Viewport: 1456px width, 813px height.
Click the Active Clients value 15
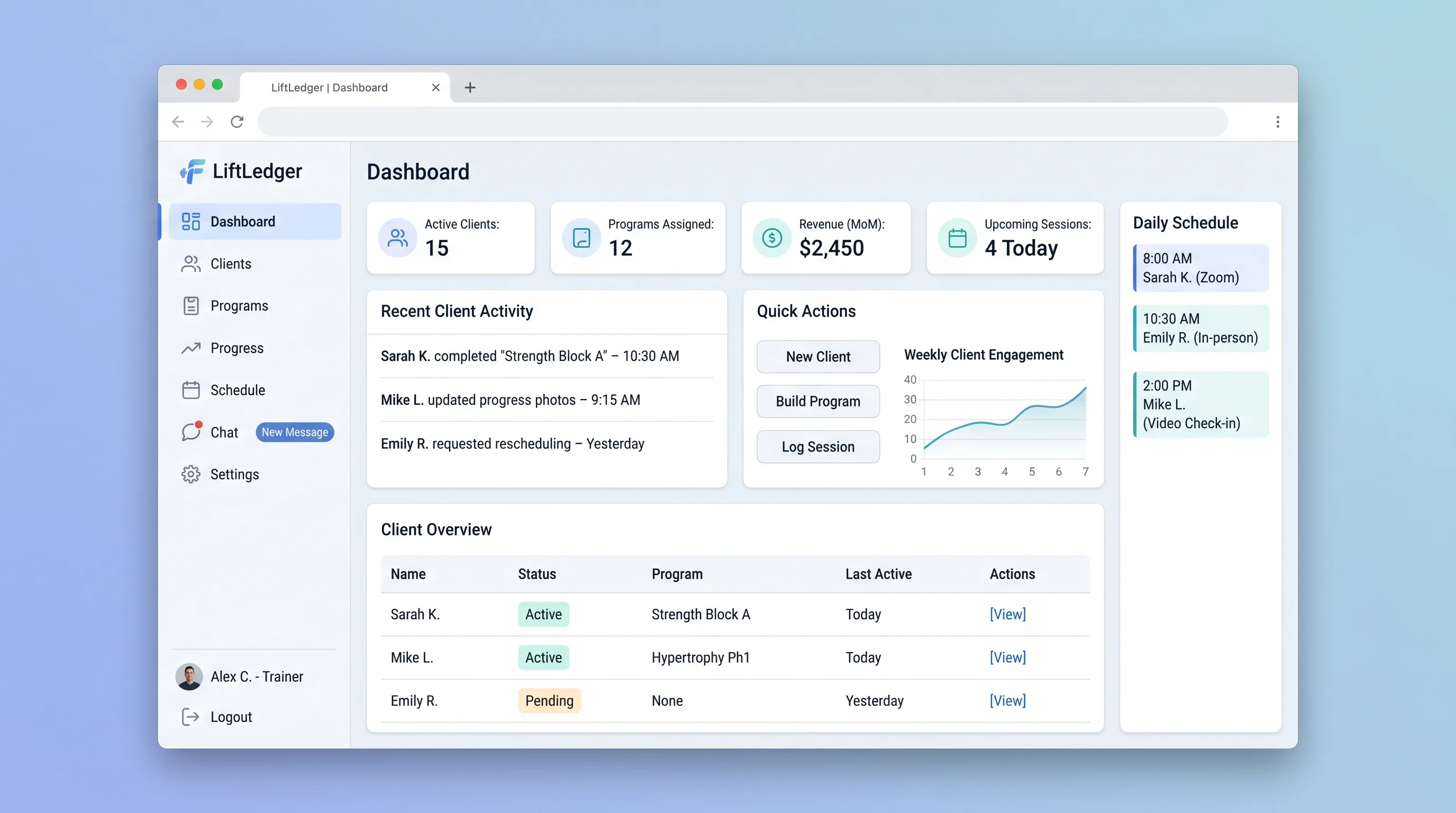click(437, 248)
